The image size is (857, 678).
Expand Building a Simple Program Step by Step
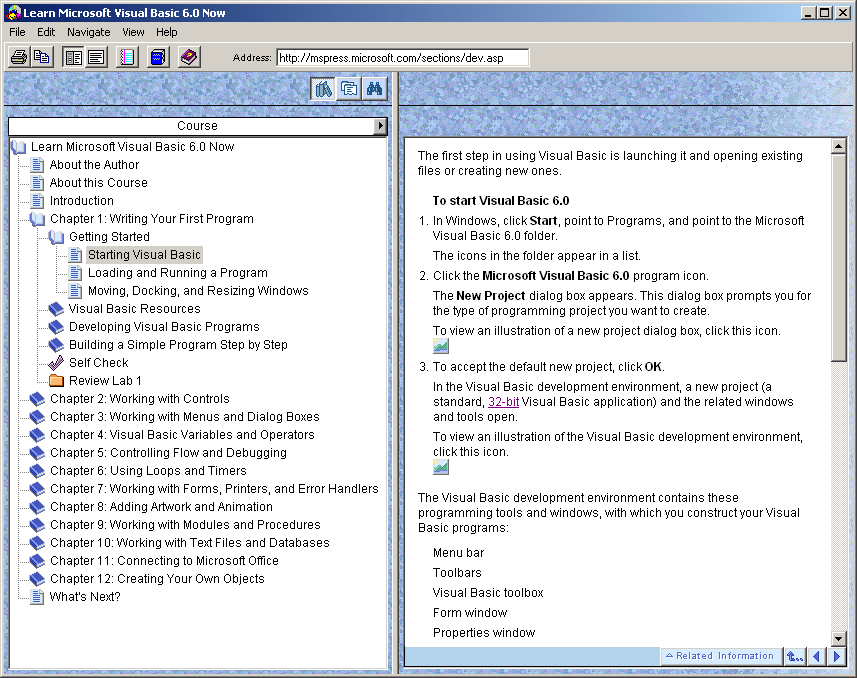pos(56,345)
